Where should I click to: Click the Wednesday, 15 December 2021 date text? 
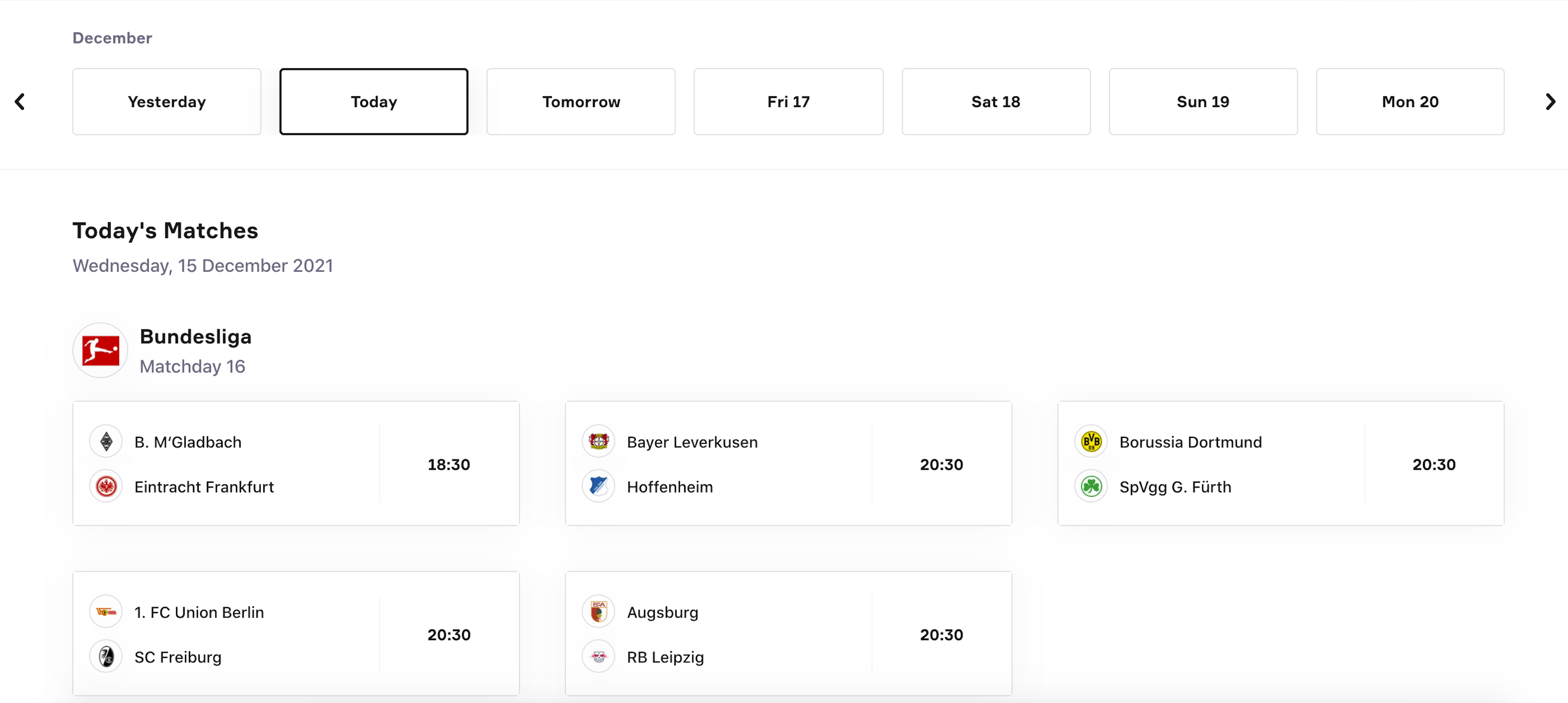[203, 266]
